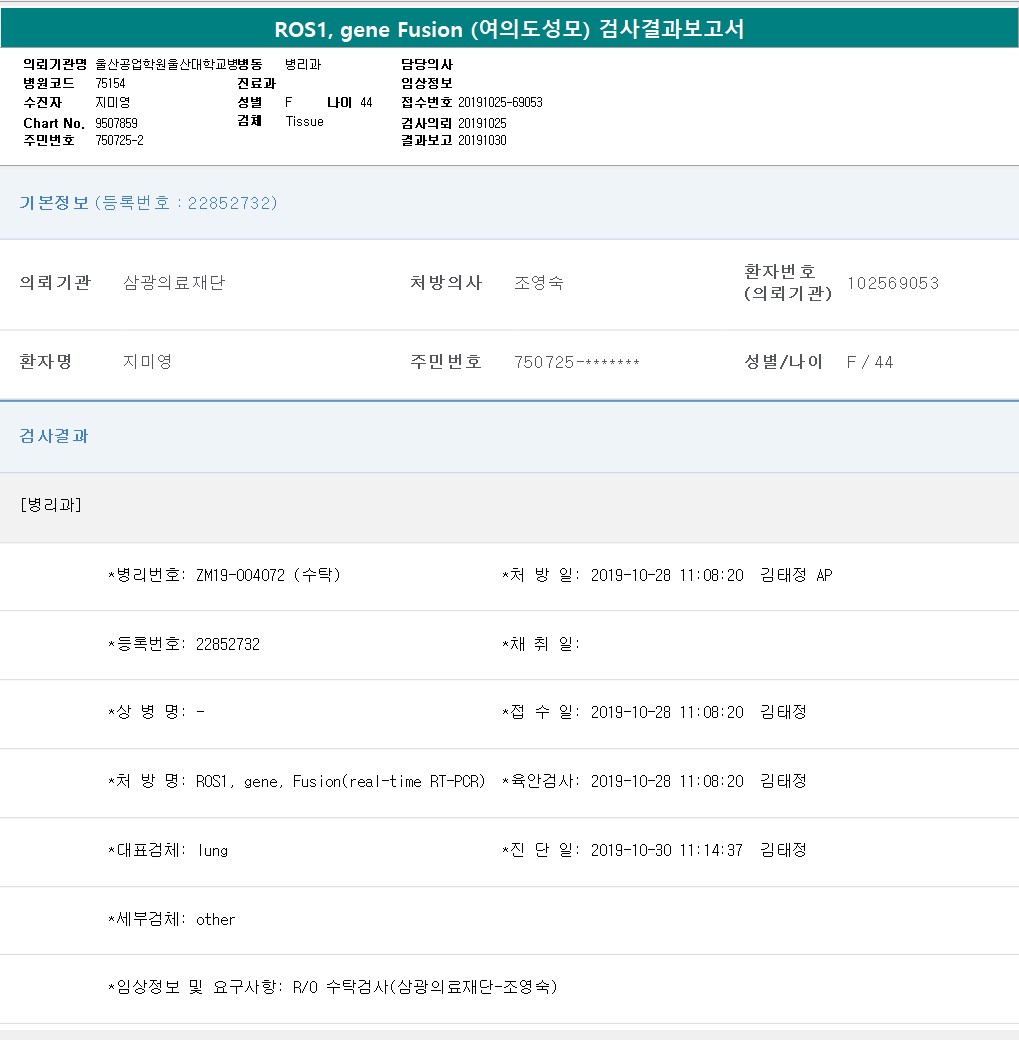Image resolution: width=1019 pixels, height=1040 pixels.
Task: Click the '병리과' ward value in header
Action: [x=303, y=64]
